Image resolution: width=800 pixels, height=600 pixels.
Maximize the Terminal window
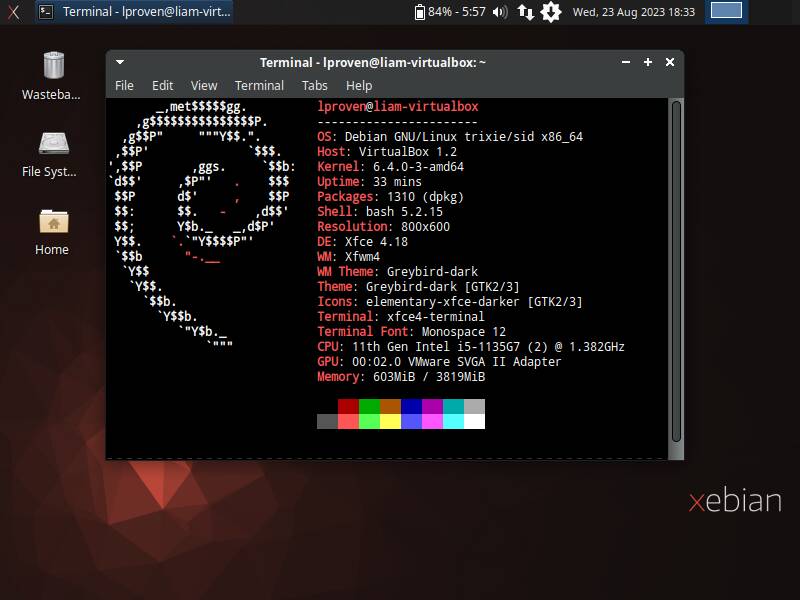pyautogui.click(x=647, y=62)
